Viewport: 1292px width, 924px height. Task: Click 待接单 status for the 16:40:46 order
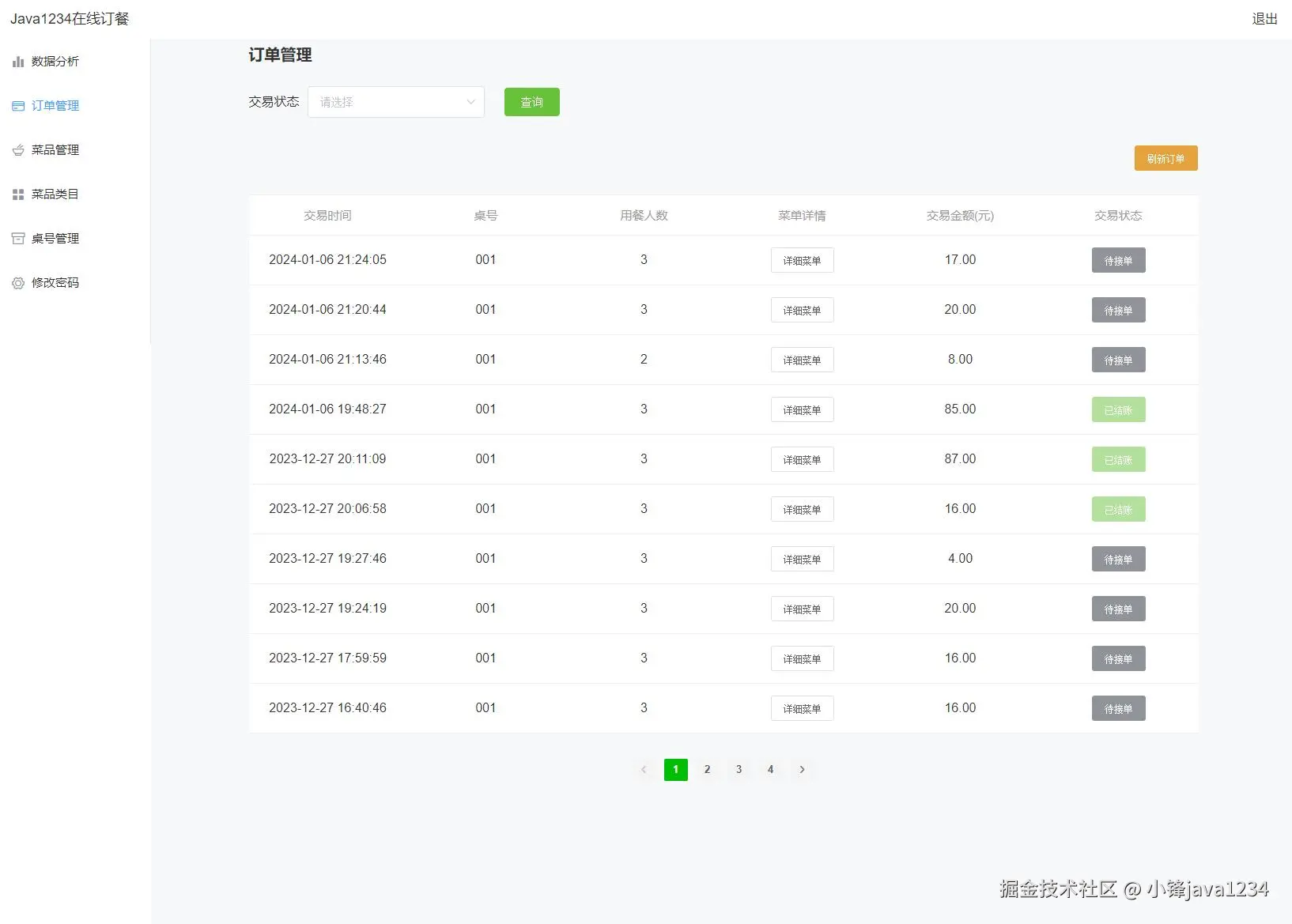[x=1118, y=708]
